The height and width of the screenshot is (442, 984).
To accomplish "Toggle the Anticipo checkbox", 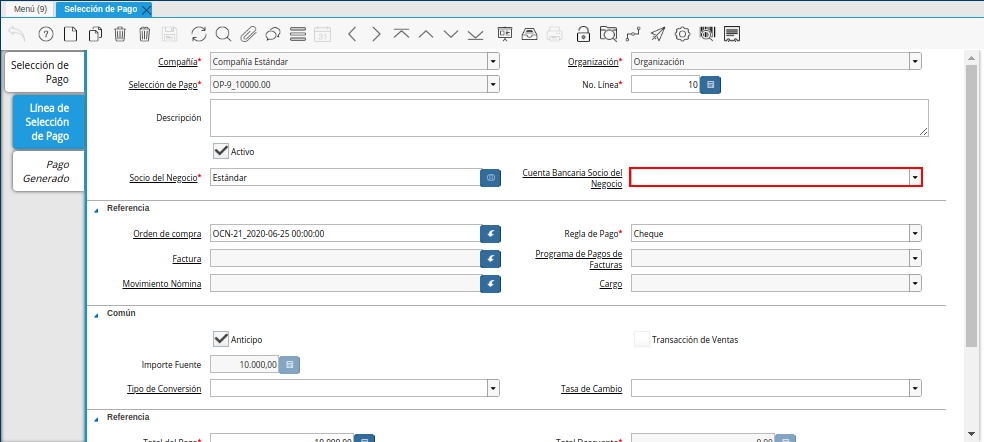I will click(221, 339).
